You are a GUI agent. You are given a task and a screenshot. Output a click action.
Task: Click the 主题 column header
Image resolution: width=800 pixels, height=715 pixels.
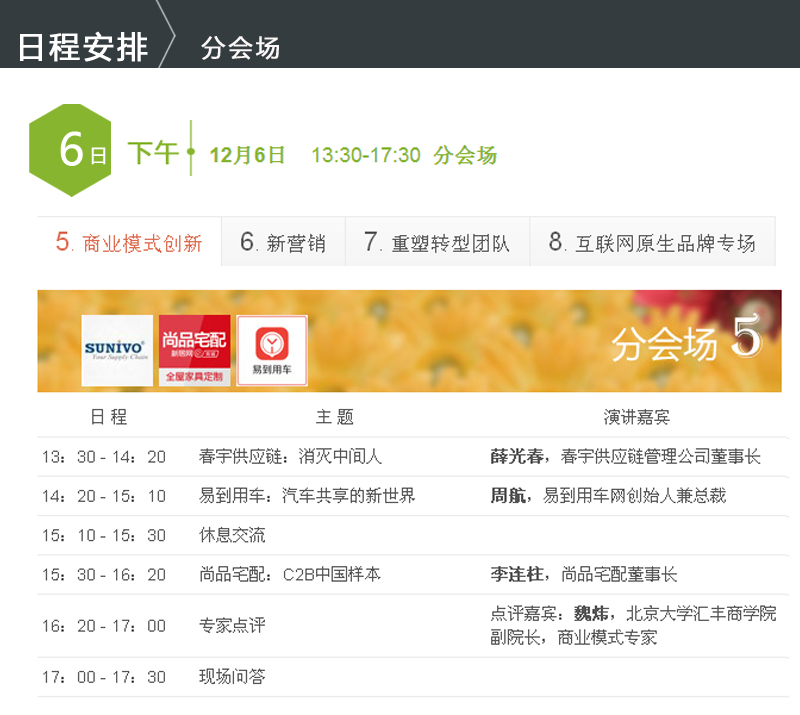click(335, 417)
